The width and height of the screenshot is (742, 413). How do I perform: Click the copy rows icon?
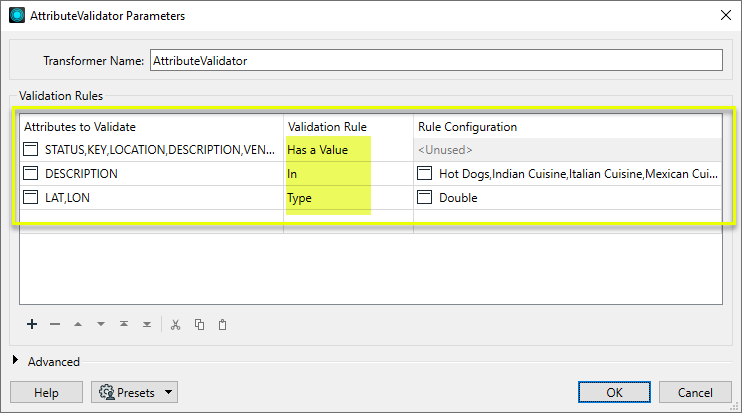[x=199, y=324]
